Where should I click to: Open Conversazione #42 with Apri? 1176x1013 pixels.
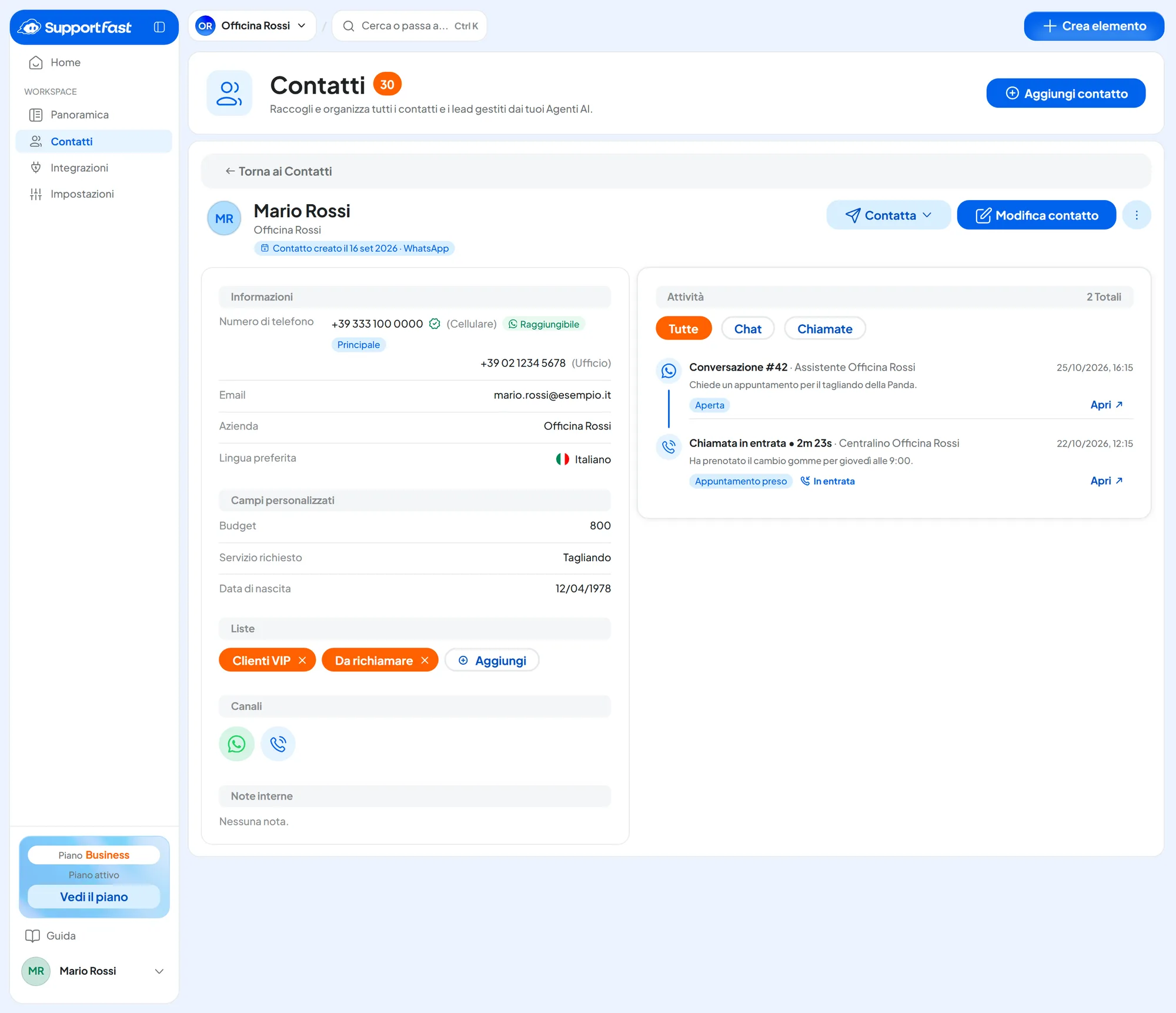click(1107, 405)
